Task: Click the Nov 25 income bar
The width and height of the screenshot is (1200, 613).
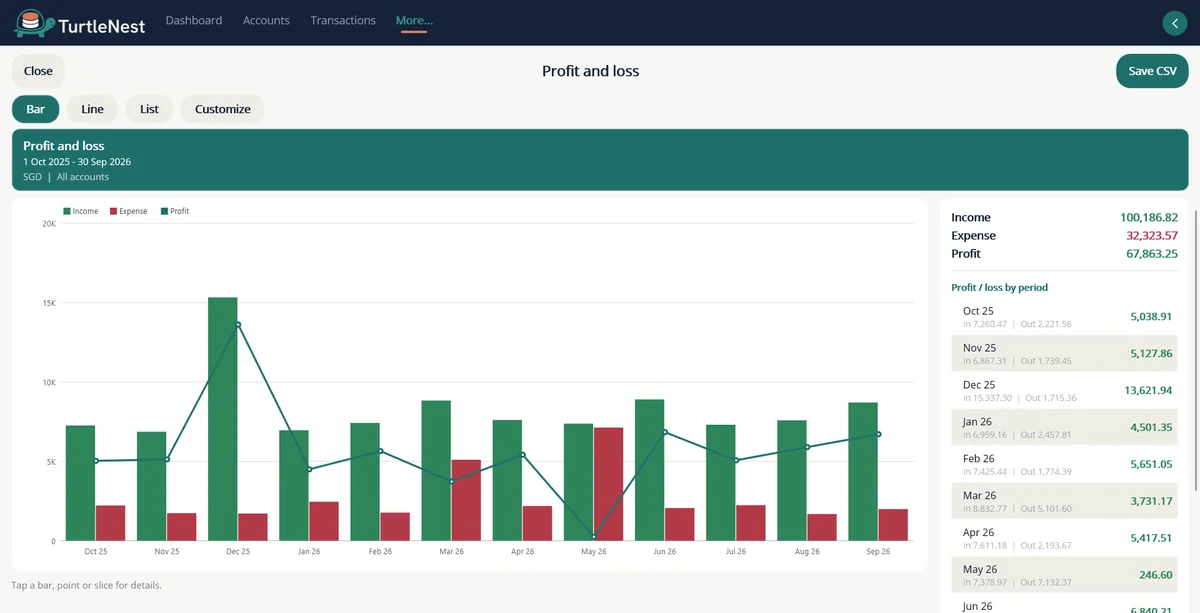Action: pyautogui.click(x=152, y=487)
